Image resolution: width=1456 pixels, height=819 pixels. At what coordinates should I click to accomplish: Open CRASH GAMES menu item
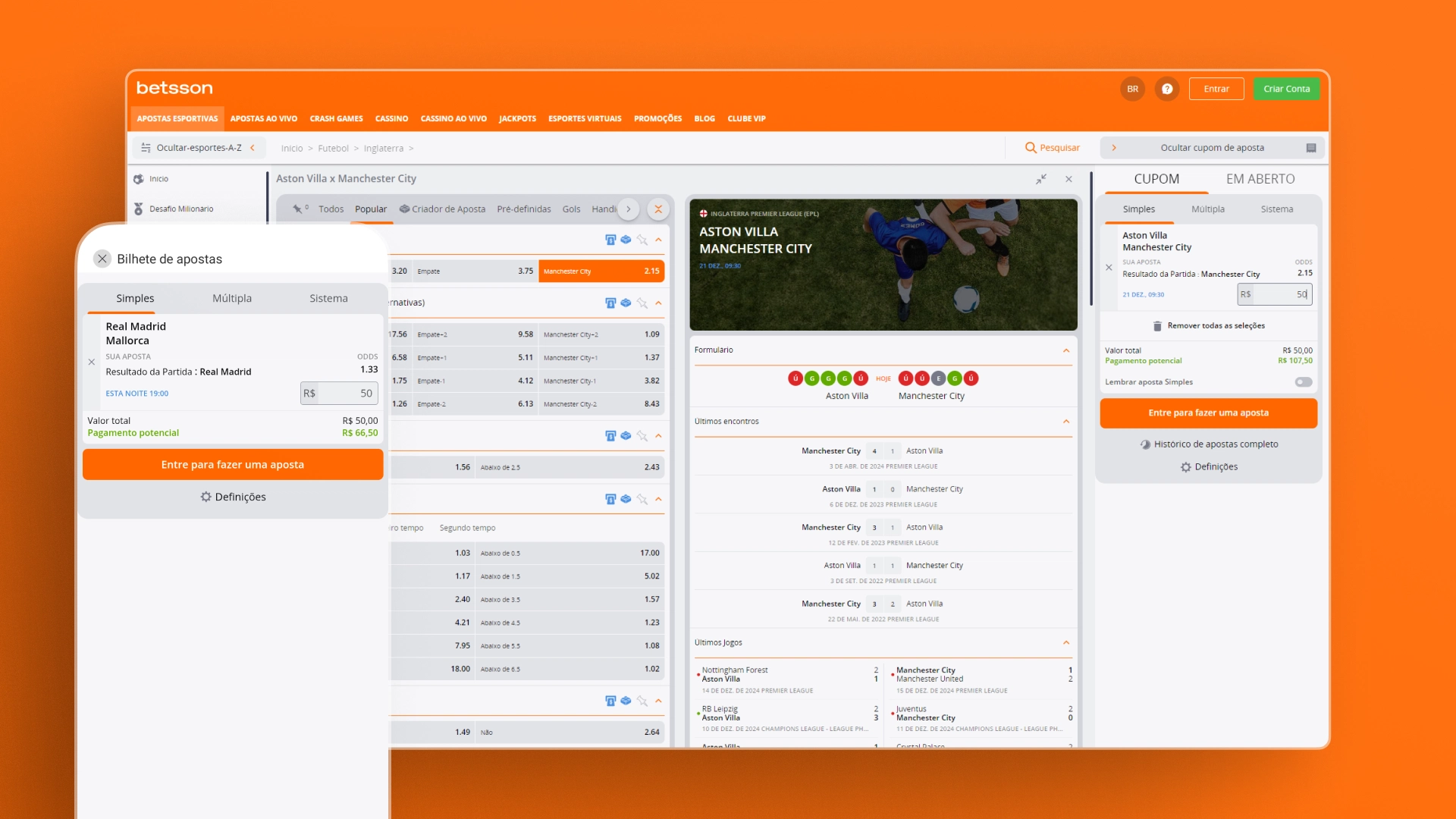pyautogui.click(x=336, y=119)
